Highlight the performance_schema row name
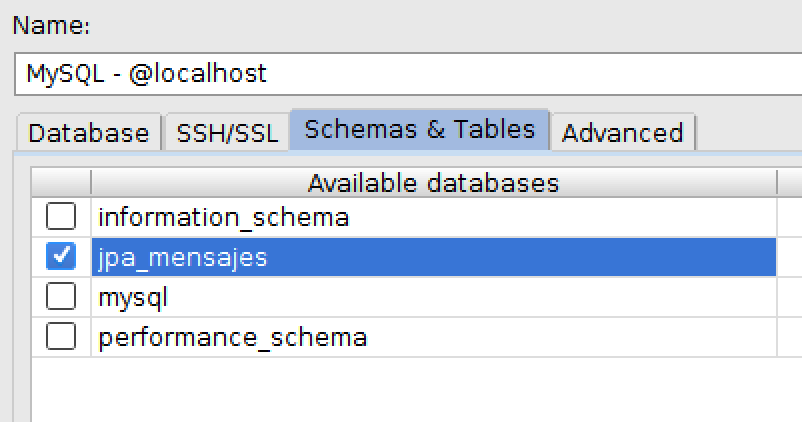Screen dimensions: 802x422 [x=233, y=338]
